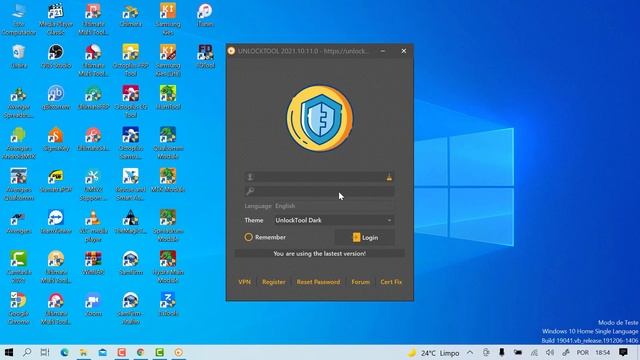This screenshot has height=360, width=640.
Task: Click the username input field
Action: point(319,177)
